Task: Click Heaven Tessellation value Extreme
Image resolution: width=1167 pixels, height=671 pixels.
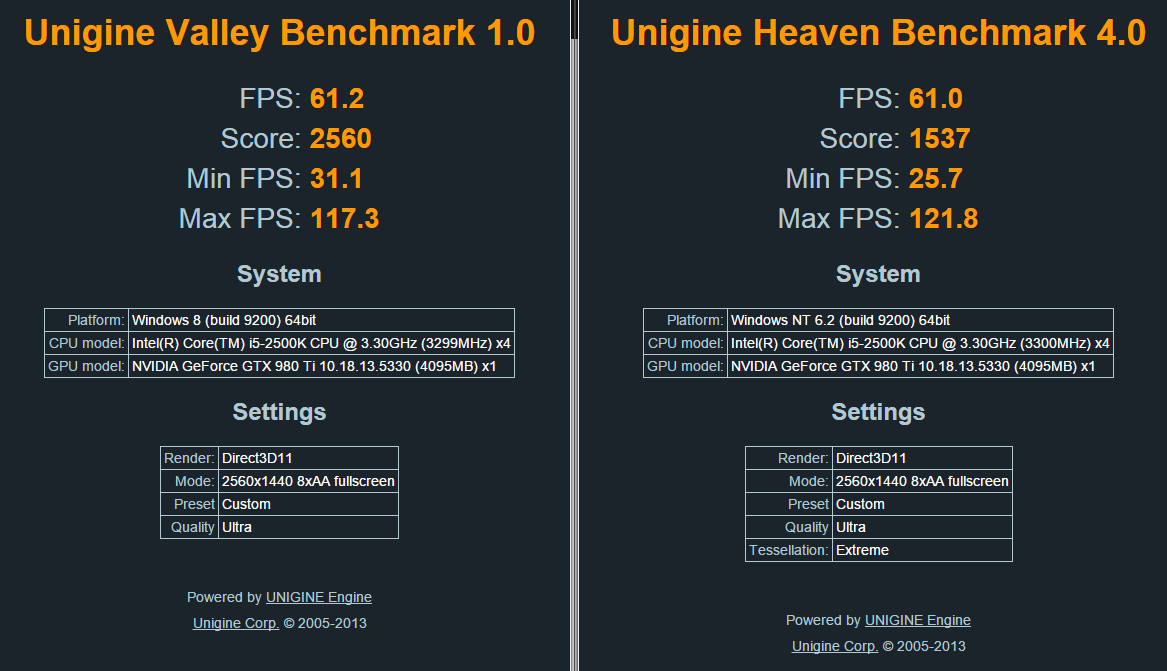Action: [x=922, y=551]
